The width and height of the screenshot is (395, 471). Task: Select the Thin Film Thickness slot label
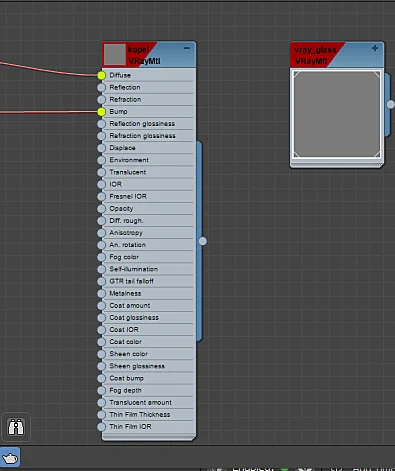coord(140,415)
